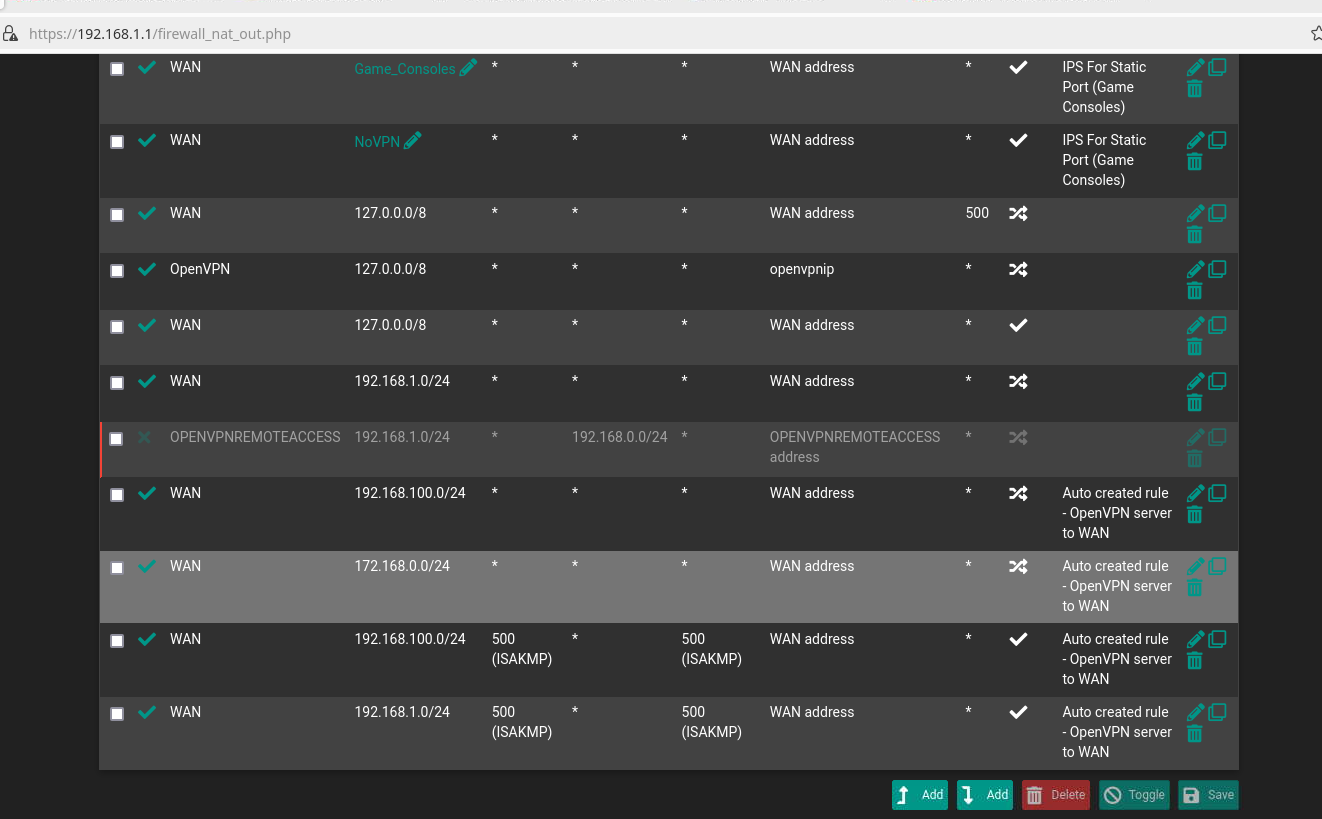Copy the Game_Consoles NAT rule
The image size is (1322, 819).
(x=1217, y=68)
